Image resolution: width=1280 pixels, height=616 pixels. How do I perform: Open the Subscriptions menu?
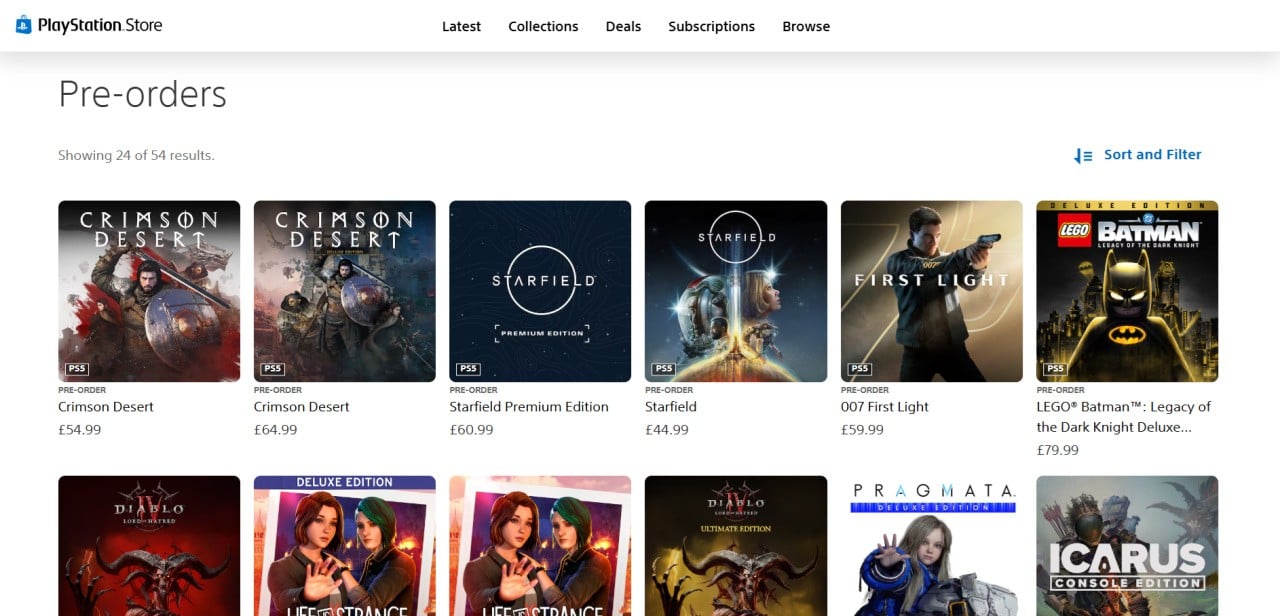coord(711,26)
